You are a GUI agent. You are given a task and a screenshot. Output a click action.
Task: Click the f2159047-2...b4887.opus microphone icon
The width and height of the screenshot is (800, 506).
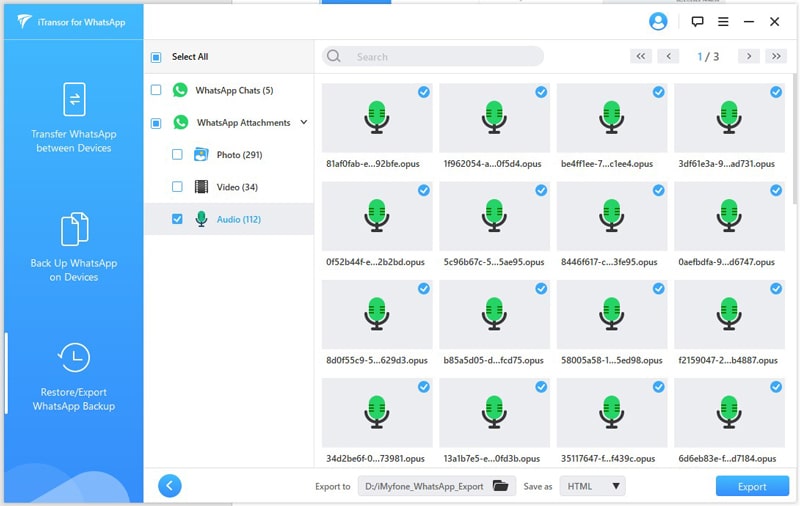729,314
